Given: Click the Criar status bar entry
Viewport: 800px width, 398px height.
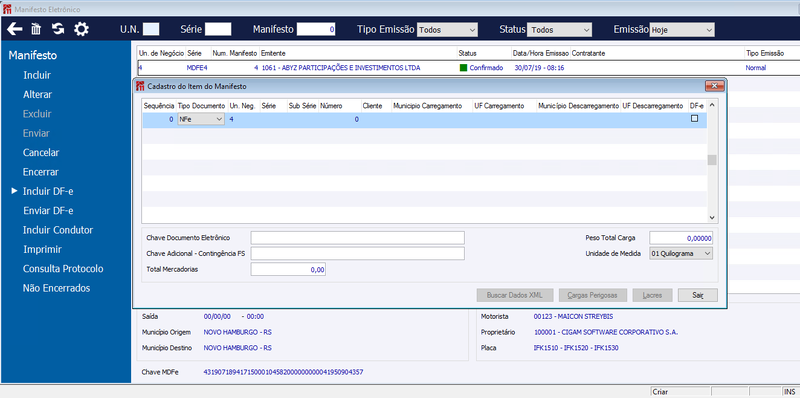Looking at the screenshot, I should point(680,392).
